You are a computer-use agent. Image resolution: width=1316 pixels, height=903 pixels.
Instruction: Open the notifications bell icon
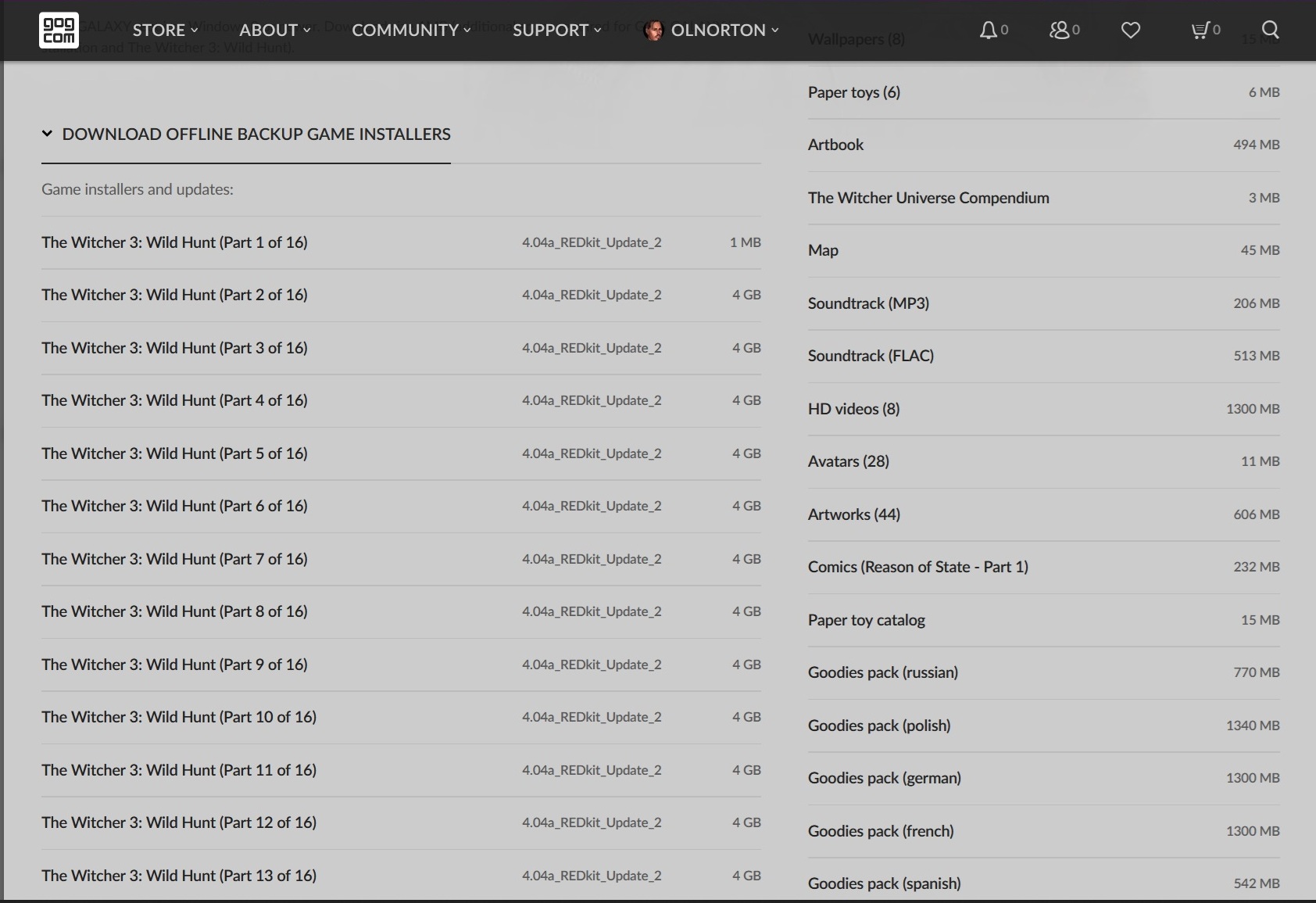click(989, 30)
